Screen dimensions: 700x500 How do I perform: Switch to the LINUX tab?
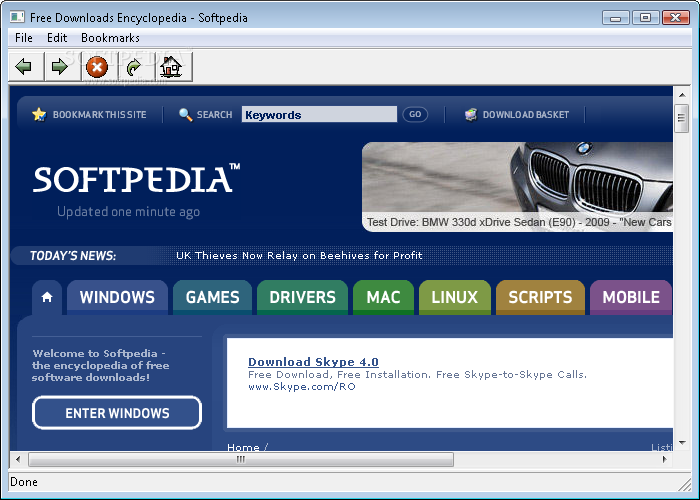pyautogui.click(x=454, y=297)
